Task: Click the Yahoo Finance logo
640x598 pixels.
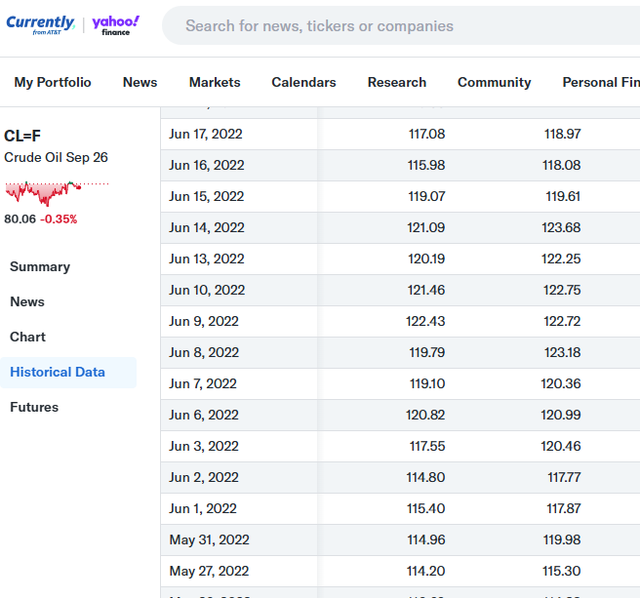Action: coord(116,25)
